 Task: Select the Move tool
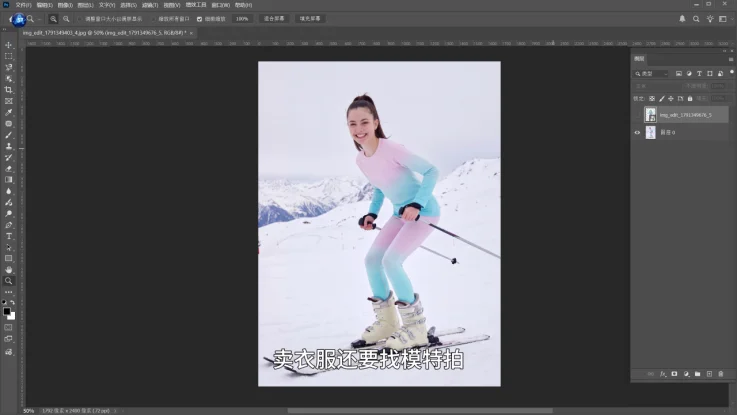(8, 45)
